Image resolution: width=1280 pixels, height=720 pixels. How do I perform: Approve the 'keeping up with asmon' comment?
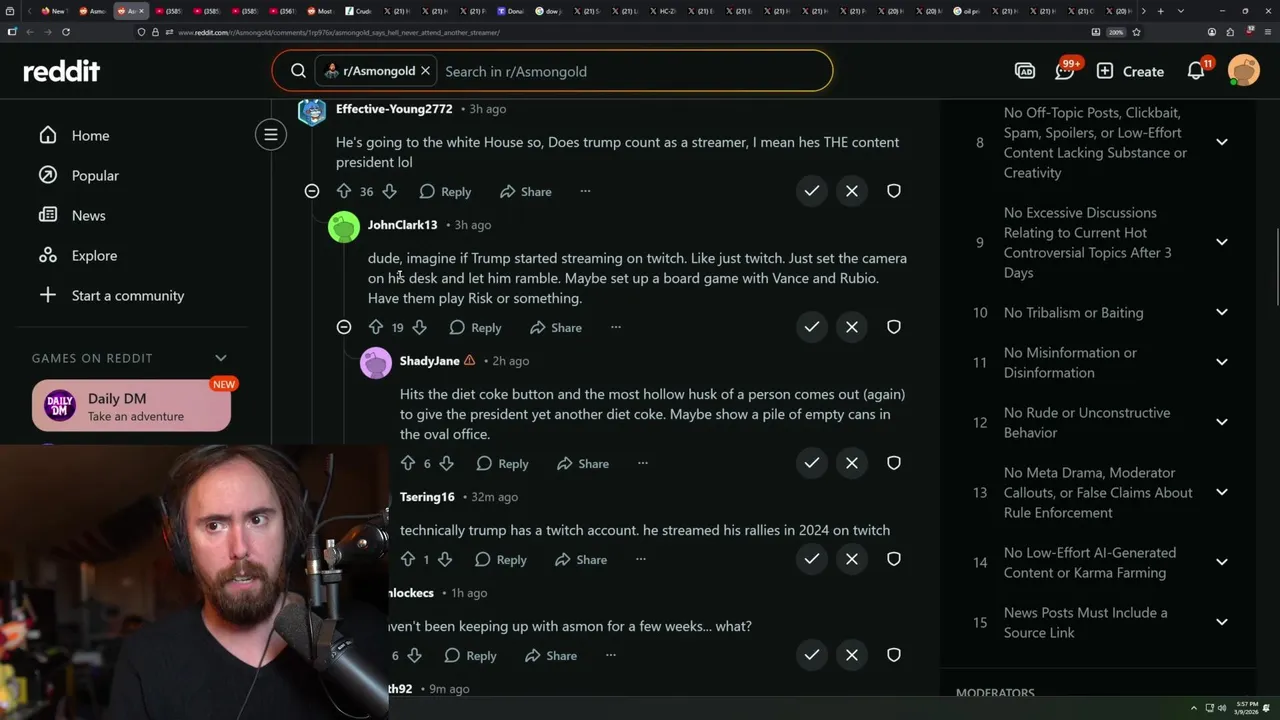pyautogui.click(x=812, y=655)
